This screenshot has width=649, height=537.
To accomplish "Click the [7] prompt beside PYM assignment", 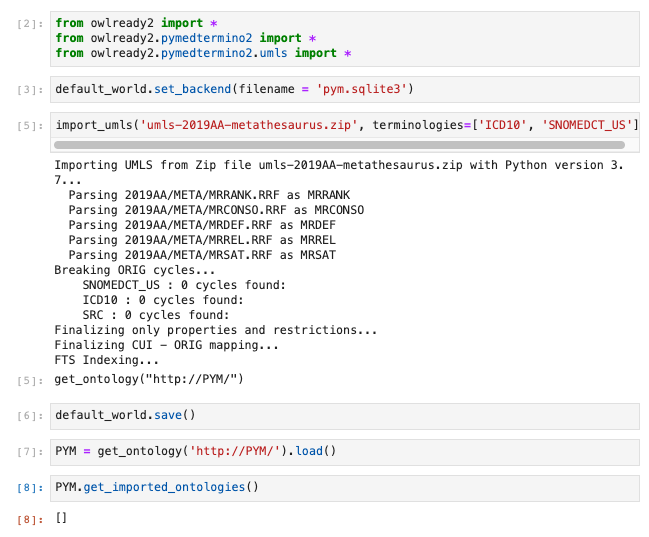I will [30, 452].
